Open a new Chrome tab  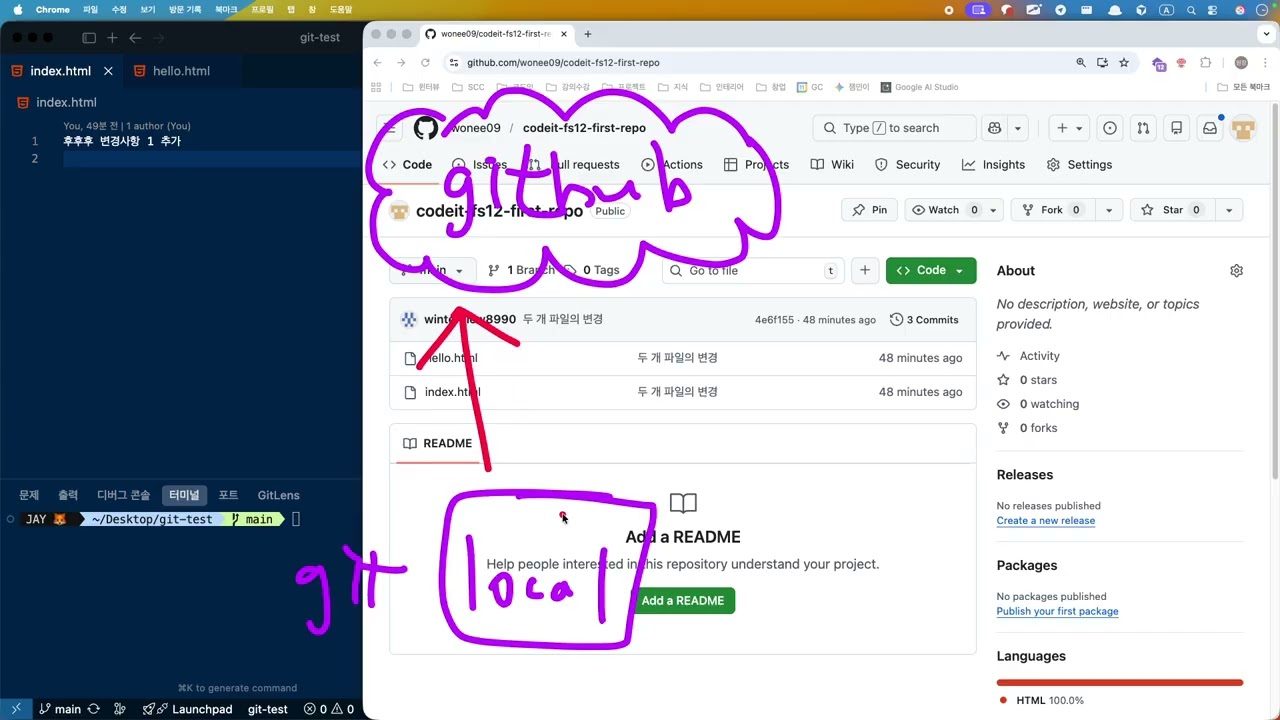(x=588, y=34)
